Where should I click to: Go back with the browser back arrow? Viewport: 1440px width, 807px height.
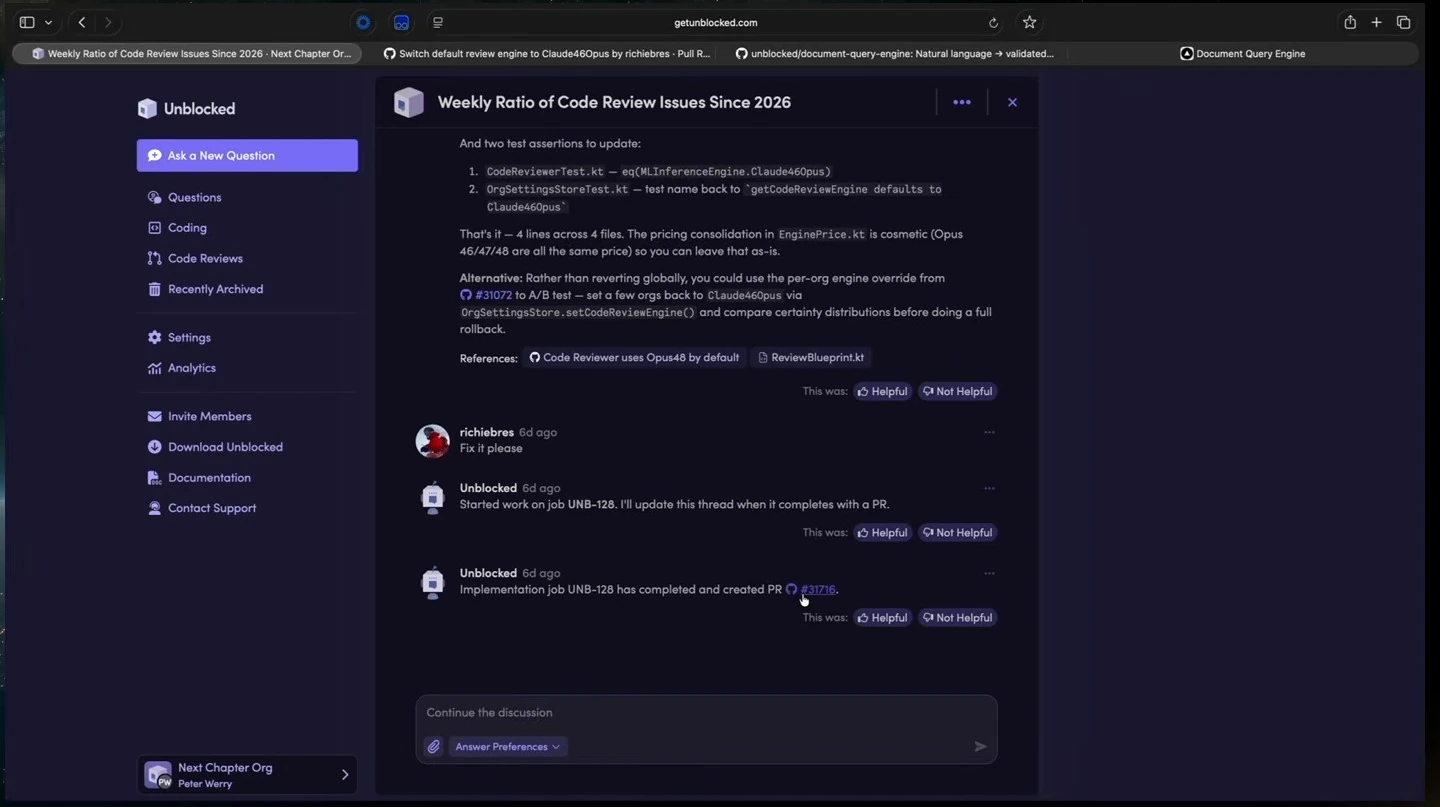(82, 22)
